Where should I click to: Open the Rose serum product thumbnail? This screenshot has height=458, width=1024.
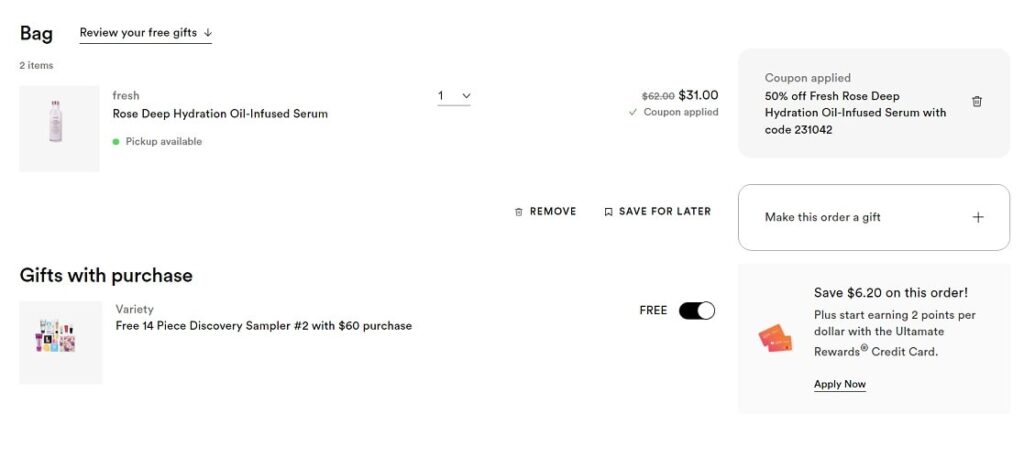[59, 128]
